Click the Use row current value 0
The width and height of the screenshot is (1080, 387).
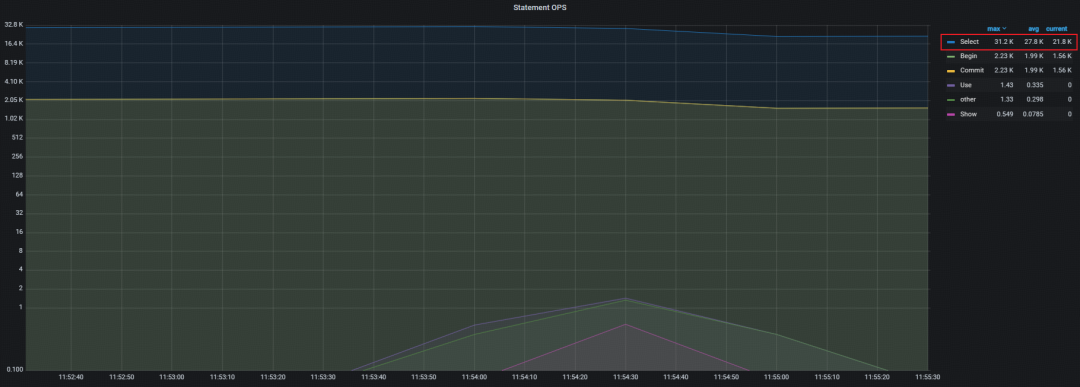click(1070, 85)
